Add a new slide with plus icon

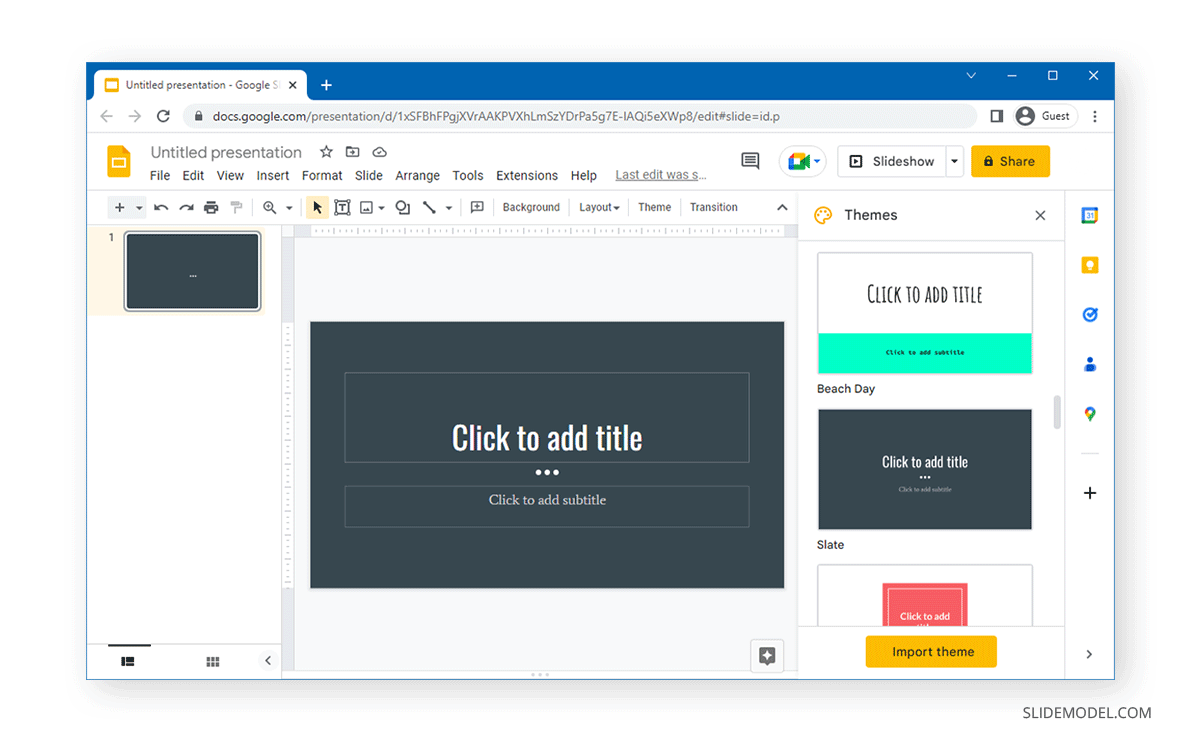coord(120,207)
